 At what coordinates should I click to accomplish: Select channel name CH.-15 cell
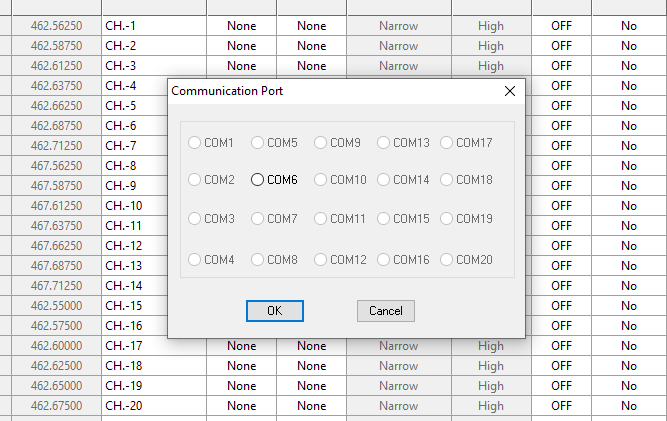click(x=135, y=306)
